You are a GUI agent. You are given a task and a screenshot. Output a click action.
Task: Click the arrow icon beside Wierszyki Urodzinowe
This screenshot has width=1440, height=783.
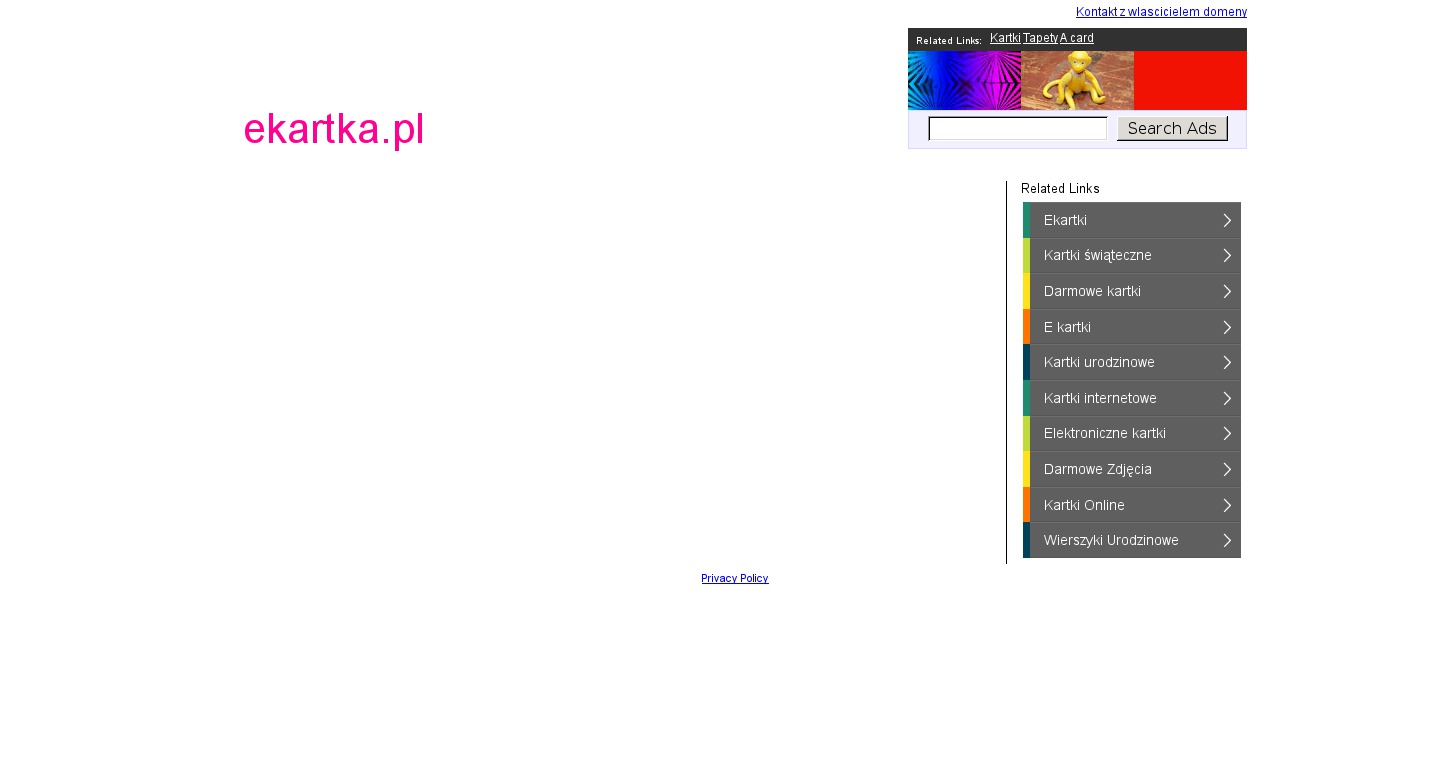(1227, 540)
